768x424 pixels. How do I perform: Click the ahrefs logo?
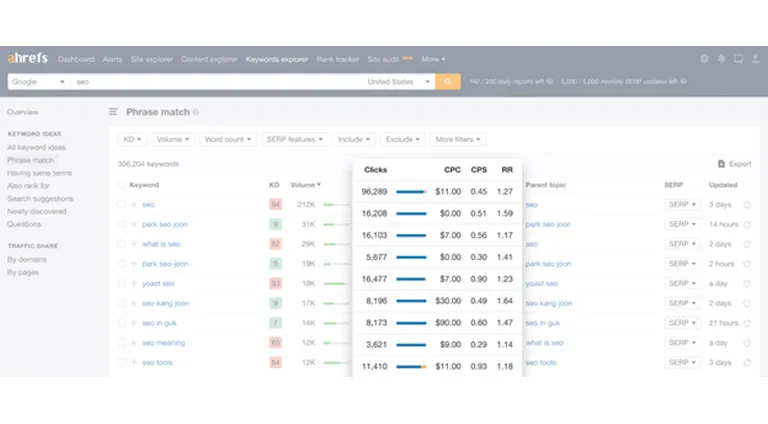click(x=28, y=58)
